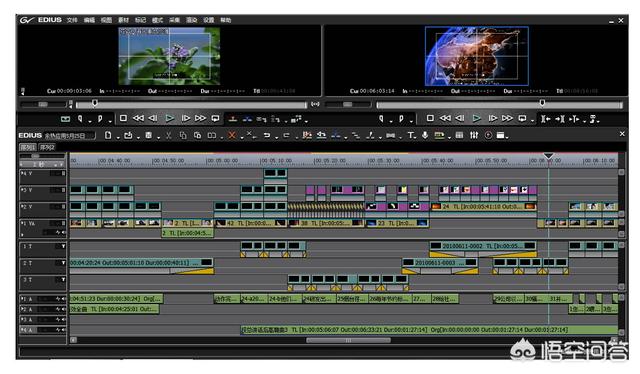The width and height of the screenshot is (640, 374).
Task: Mute the 1 A audio track speaker
Action: [x=63, y=299]
